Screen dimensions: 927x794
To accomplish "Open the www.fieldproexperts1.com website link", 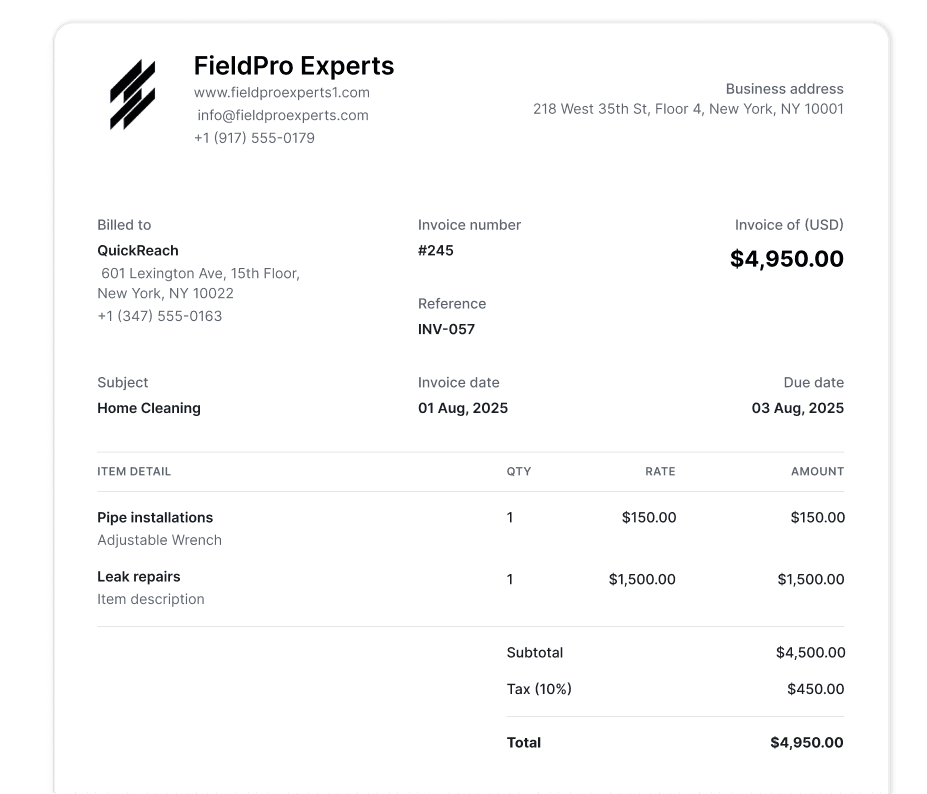I will (281, 93).
